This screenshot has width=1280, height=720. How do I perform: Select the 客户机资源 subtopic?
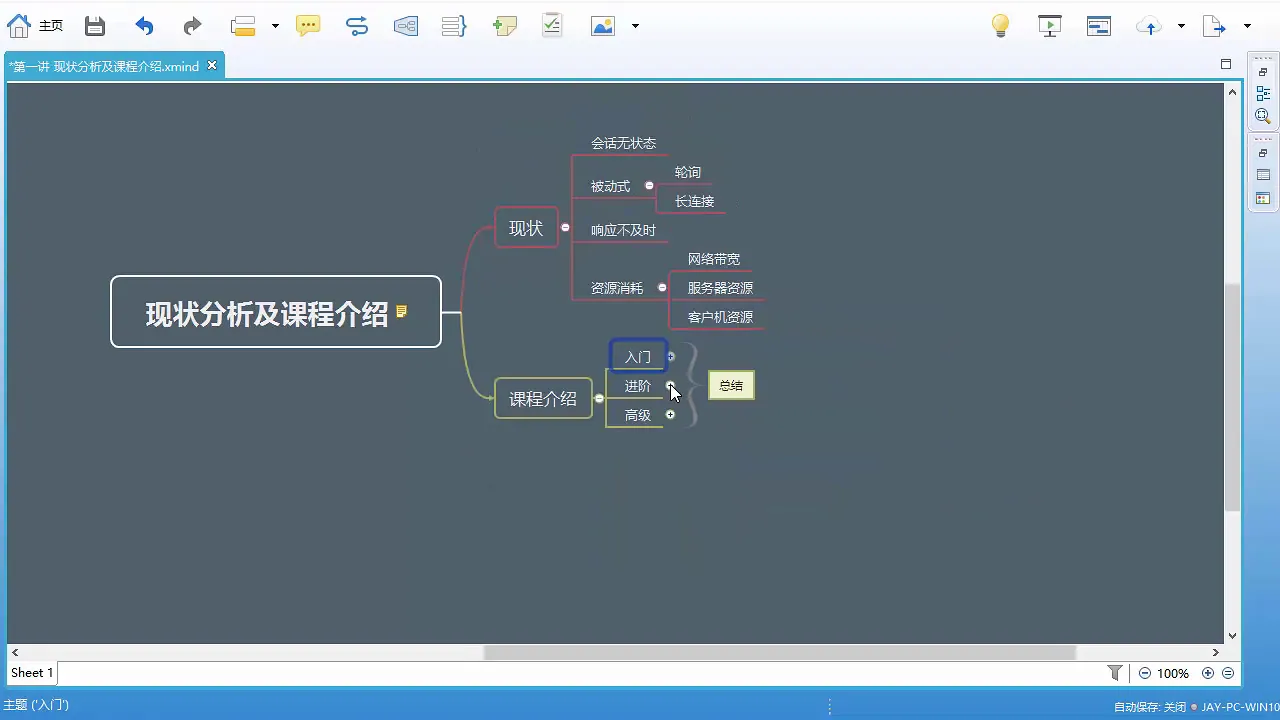pyautogui.click(x=720, y=317)
